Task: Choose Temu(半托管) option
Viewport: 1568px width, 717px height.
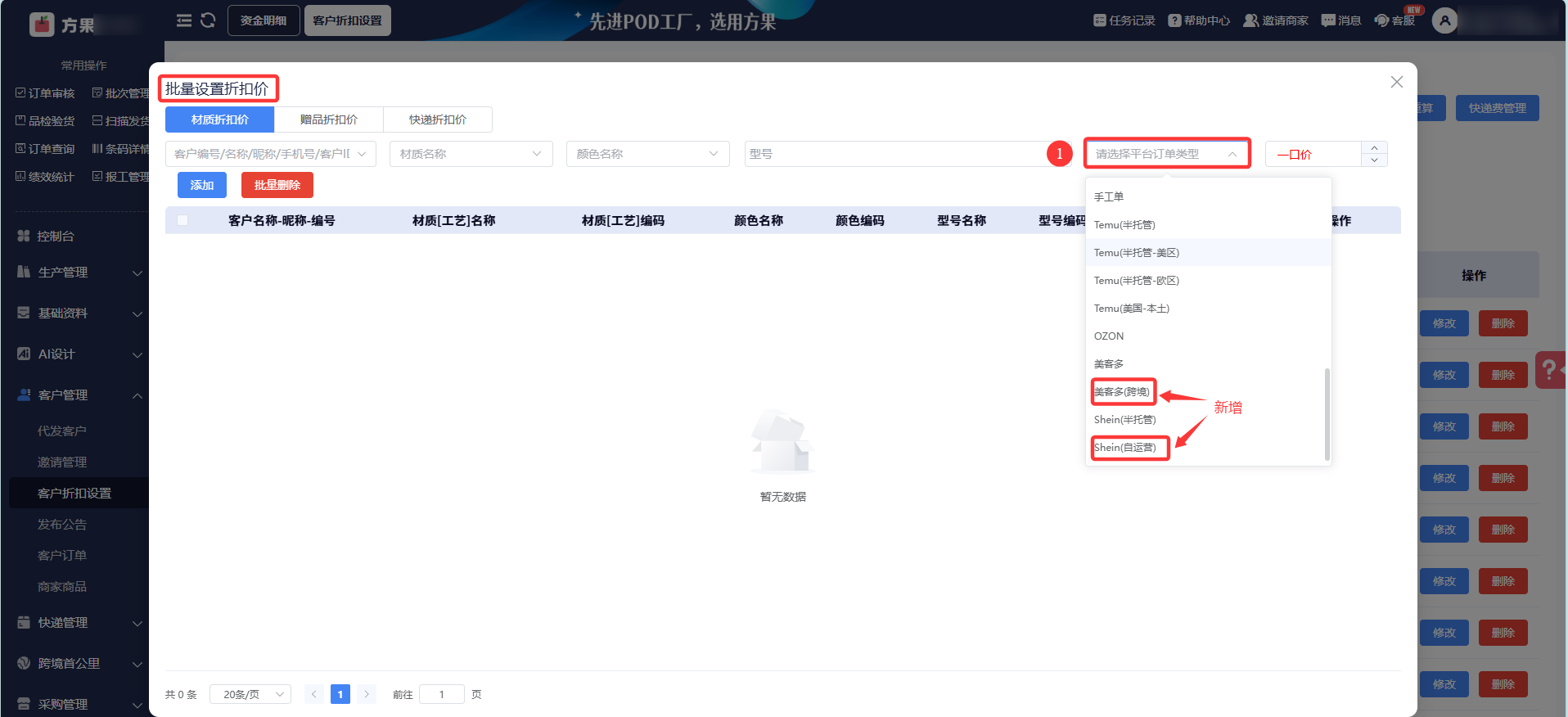Action: [1209, 224]
